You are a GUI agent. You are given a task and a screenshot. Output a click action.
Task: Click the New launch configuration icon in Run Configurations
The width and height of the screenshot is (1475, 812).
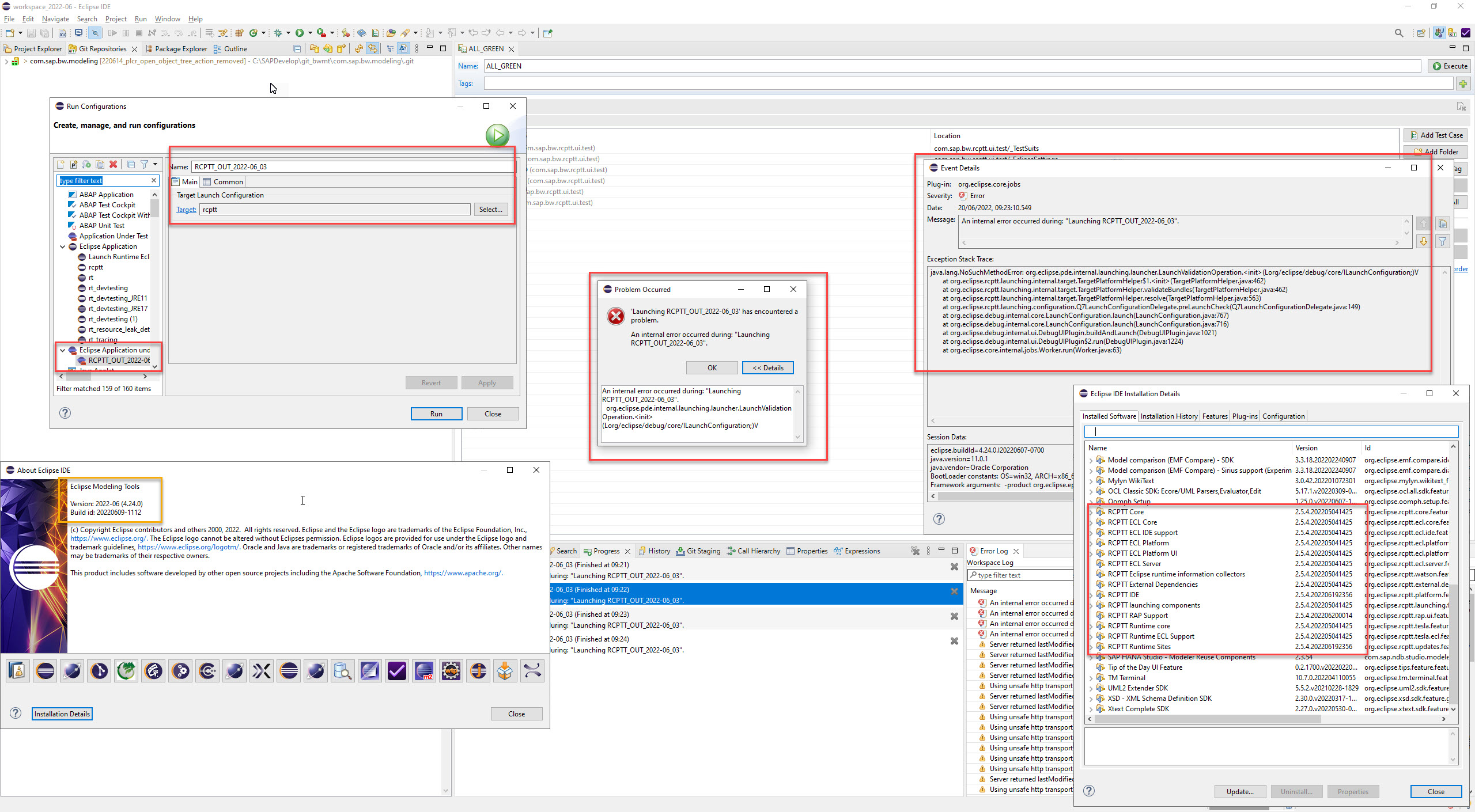[x=61, y=165]
